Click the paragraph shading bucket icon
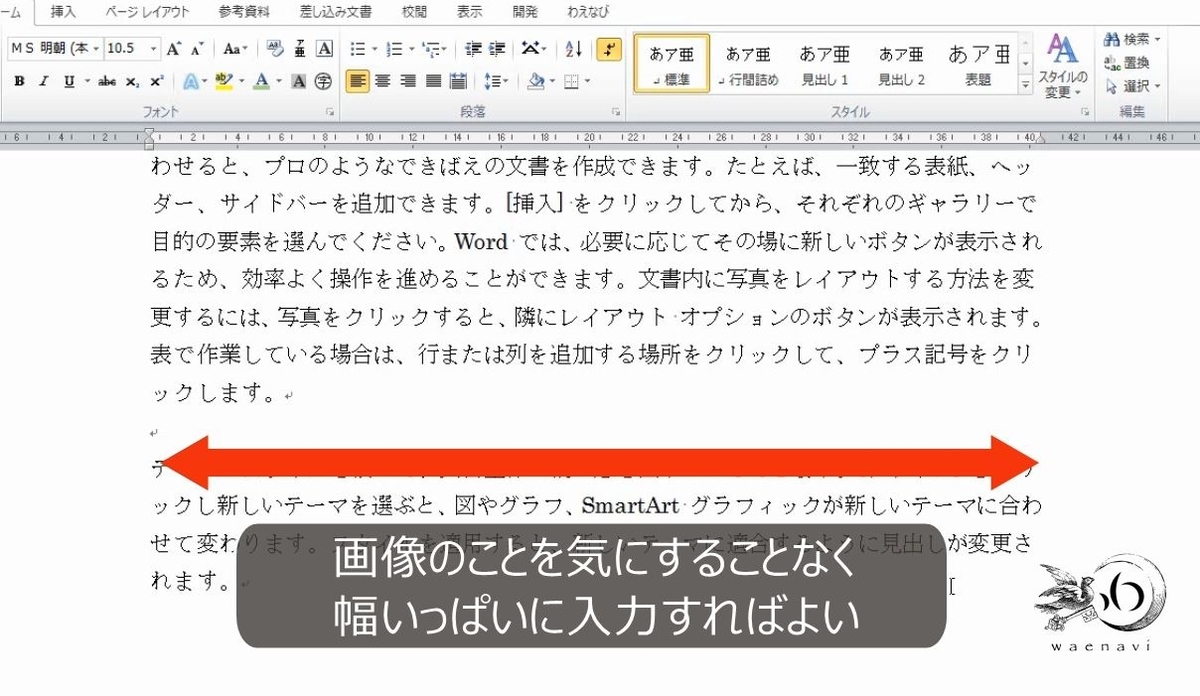Viewport: 1200px width, 696px height. [535, 81]
